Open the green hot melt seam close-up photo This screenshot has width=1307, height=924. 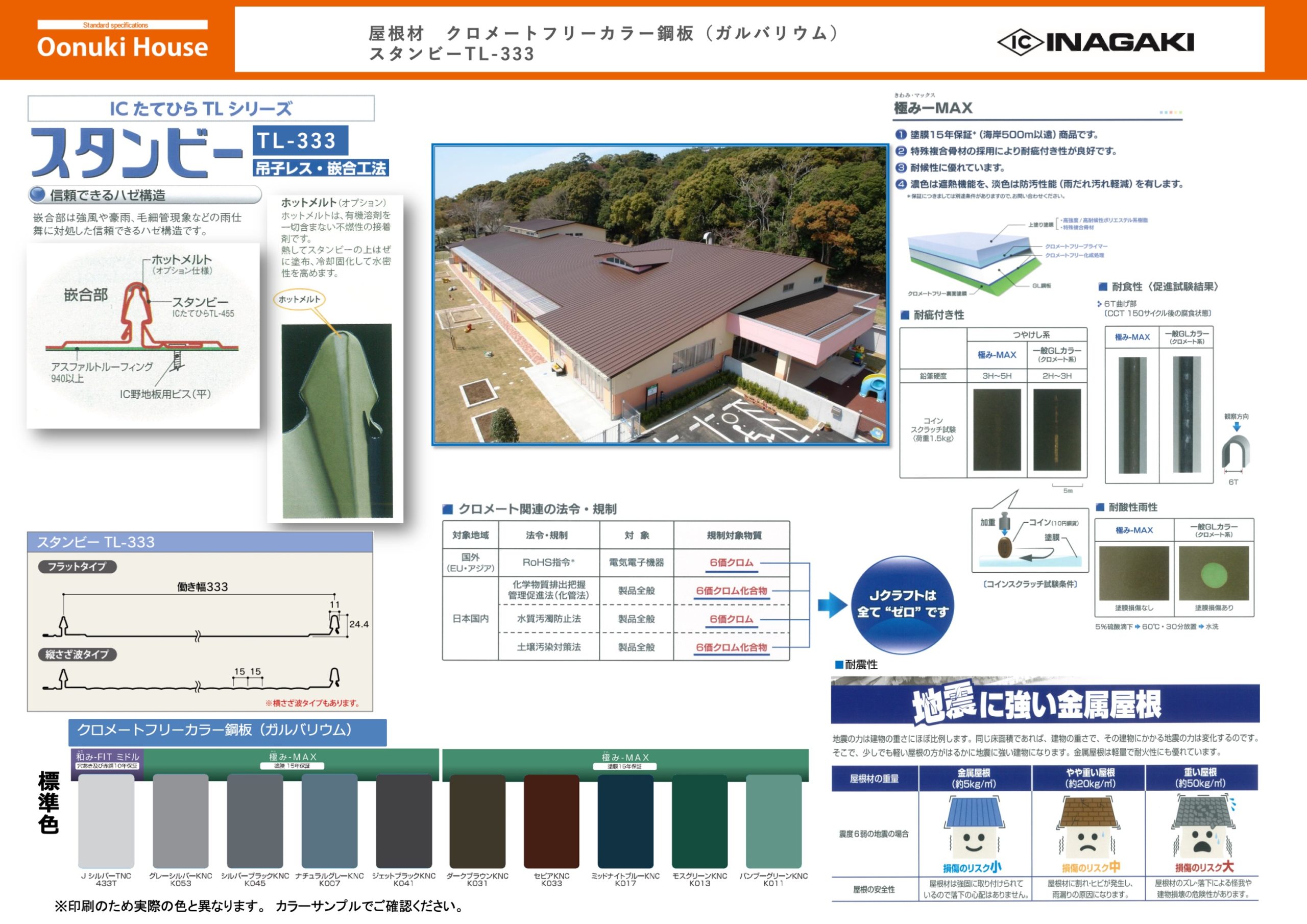pyautogui.click(x=337, y=421)
